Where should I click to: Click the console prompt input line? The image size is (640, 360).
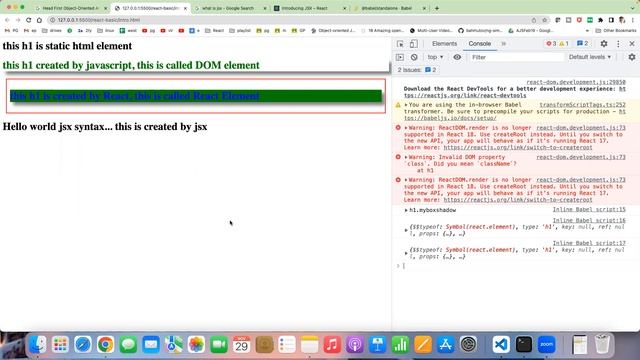(x=514, y=266)
